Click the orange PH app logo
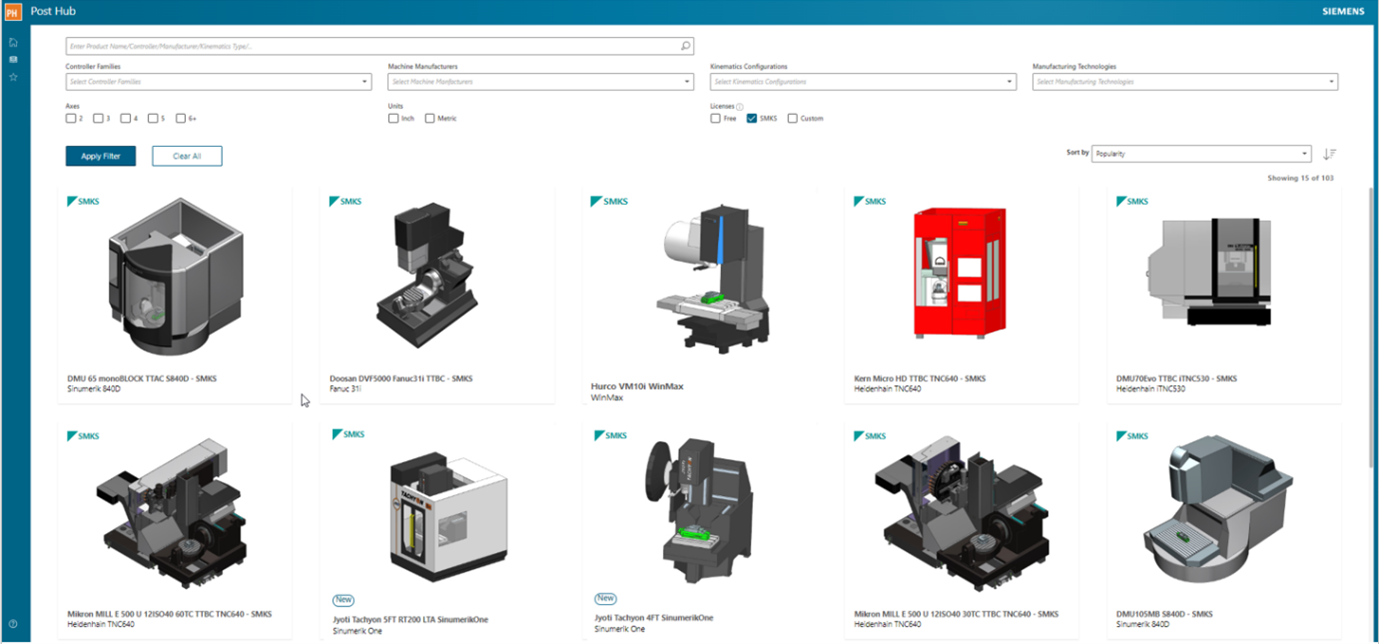 (x=12, y=12)
